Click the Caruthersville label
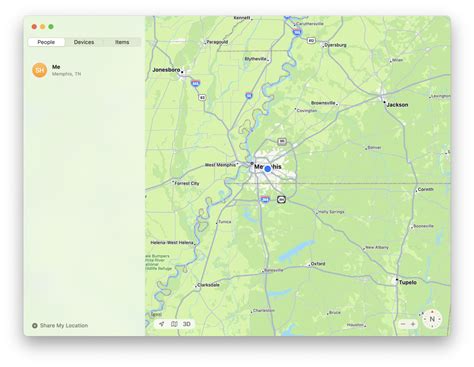Screen dimensions: 474x367 tap(310, 24)
